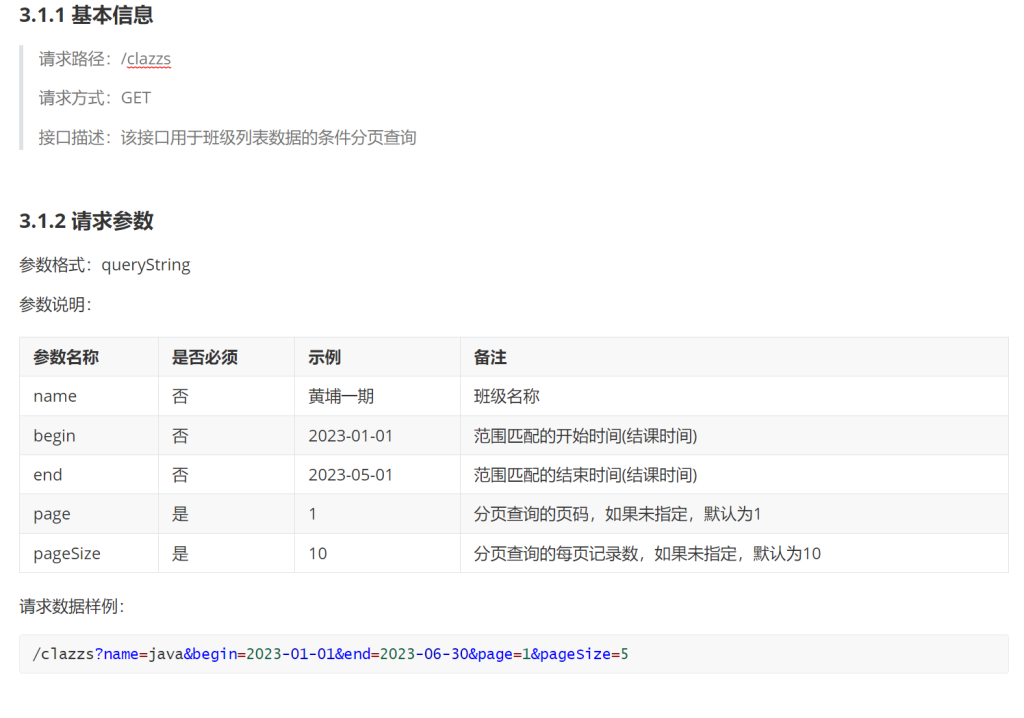Click the 示例 column header
Viewport: 1024px width, 718px height.
[x=325, y=357]
